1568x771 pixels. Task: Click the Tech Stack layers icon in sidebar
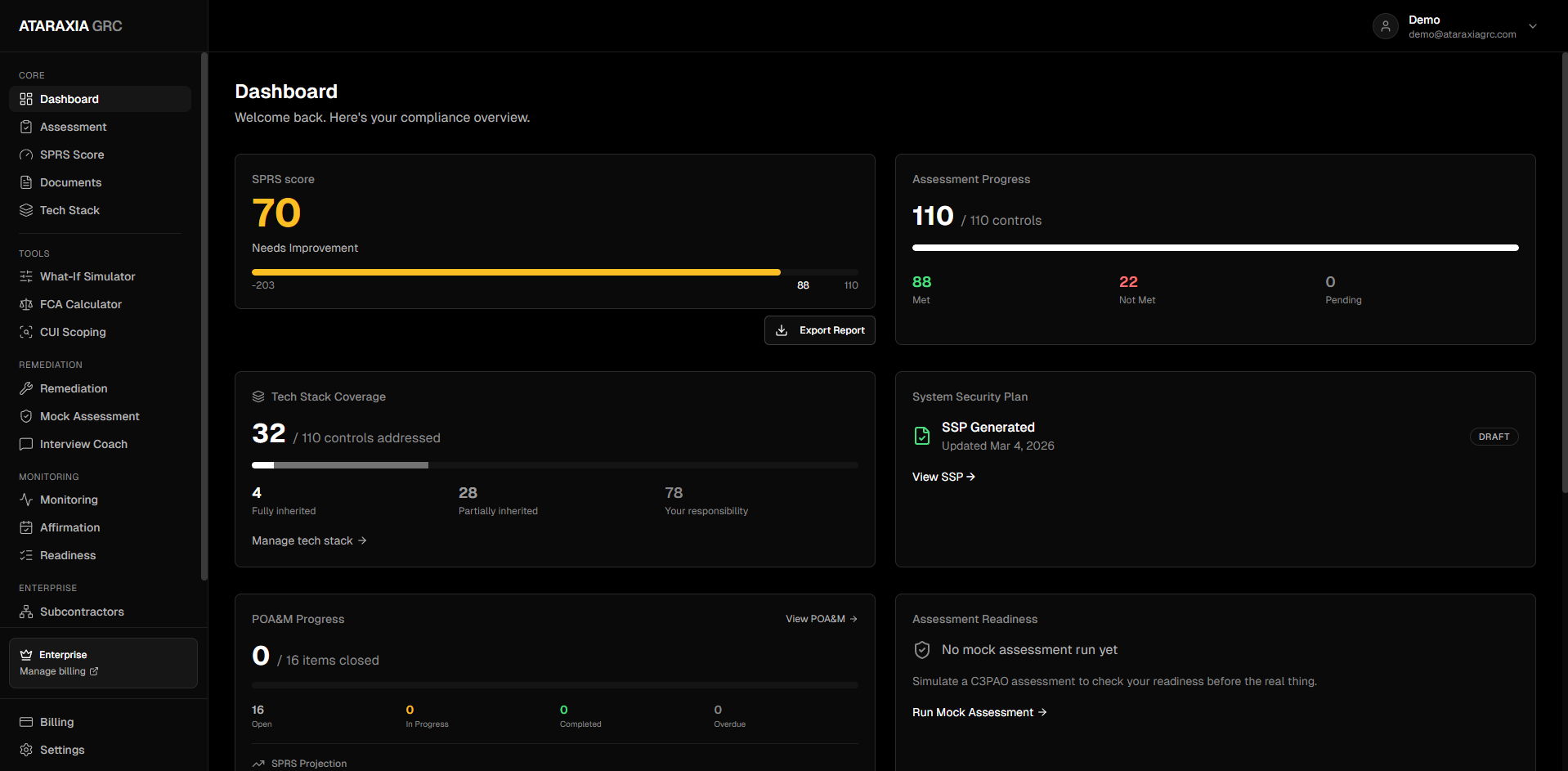[26, 210]
